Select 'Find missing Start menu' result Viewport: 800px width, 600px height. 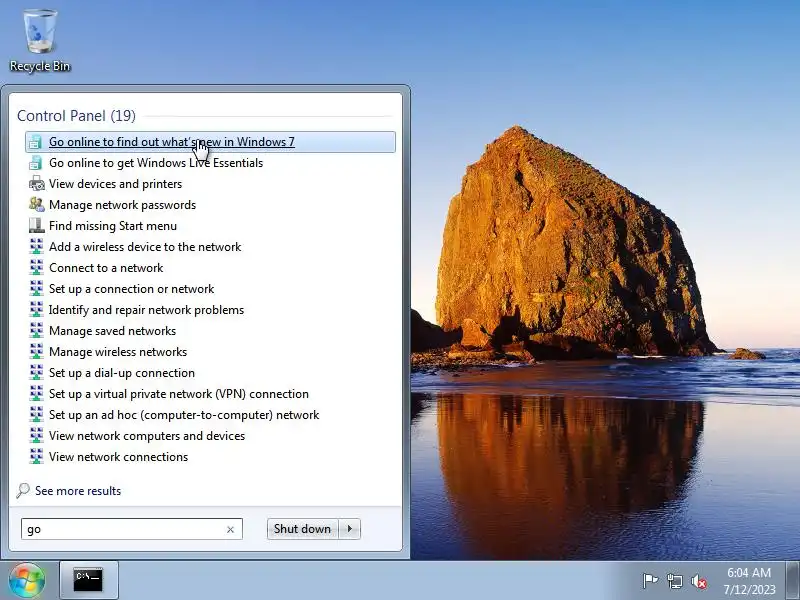(210, 226)
